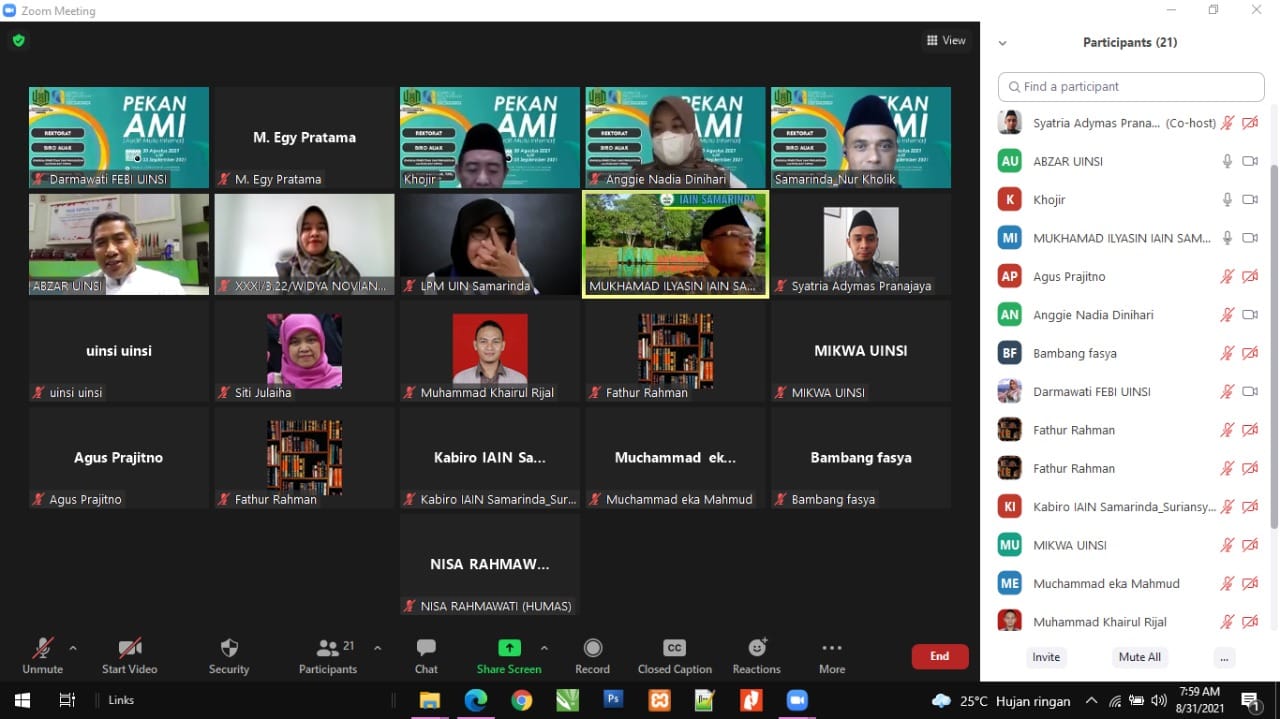1280x719 pixels.
Task: Click the Find a participant search box
Action: [x=1130, y=87]
